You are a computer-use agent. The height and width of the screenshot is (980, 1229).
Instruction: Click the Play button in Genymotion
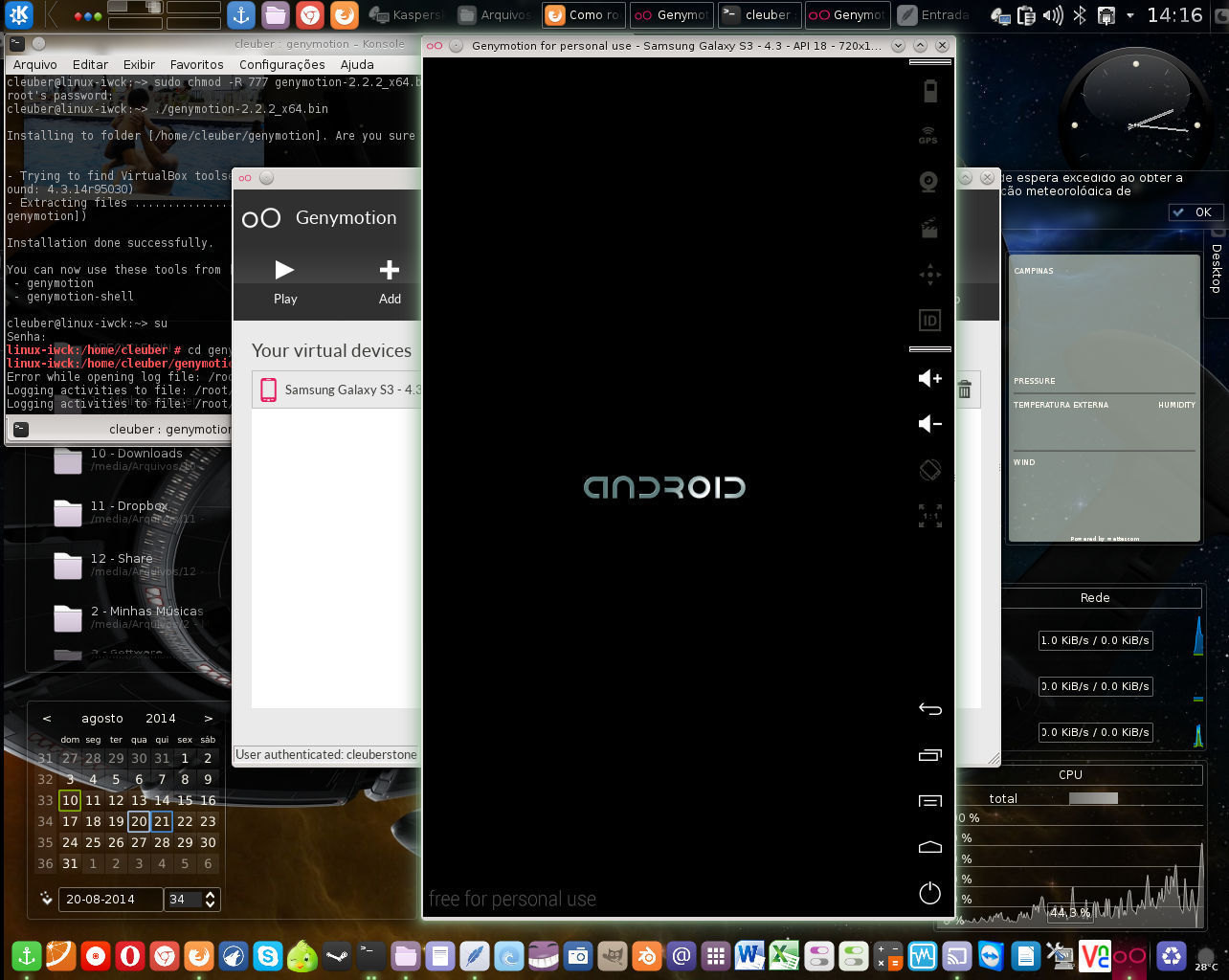click(x=285, y=281)
